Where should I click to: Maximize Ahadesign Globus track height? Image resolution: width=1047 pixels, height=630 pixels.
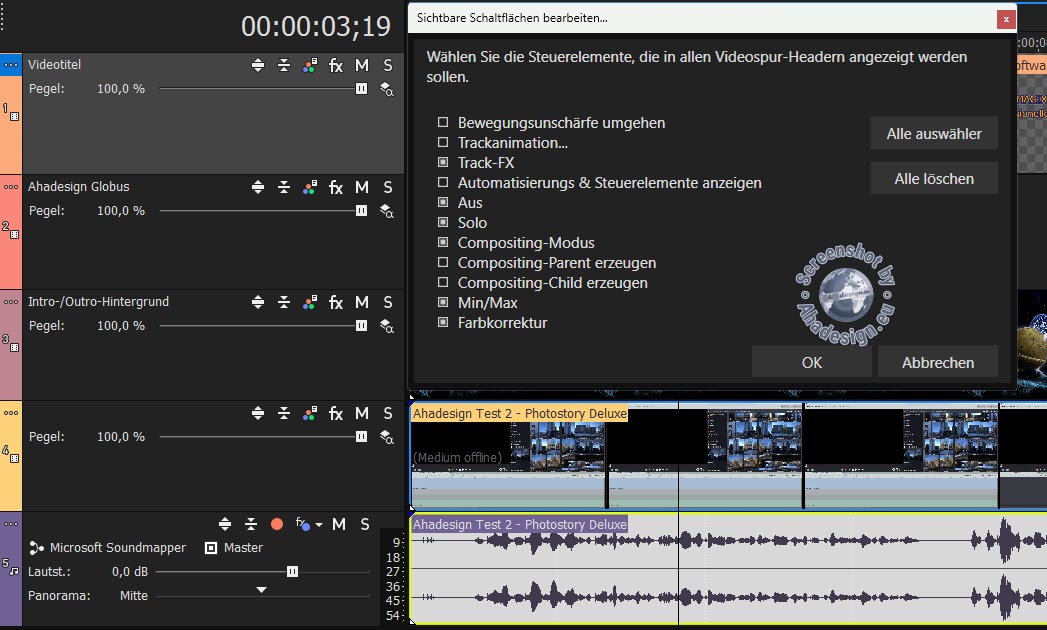[x=258, y=188]
